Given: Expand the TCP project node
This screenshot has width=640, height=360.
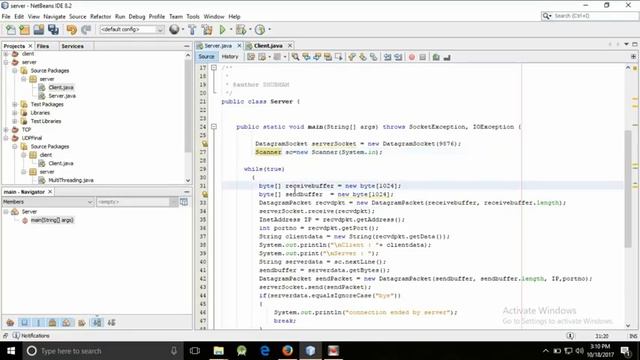Looking at the screenshot, I should coord(6,129).
